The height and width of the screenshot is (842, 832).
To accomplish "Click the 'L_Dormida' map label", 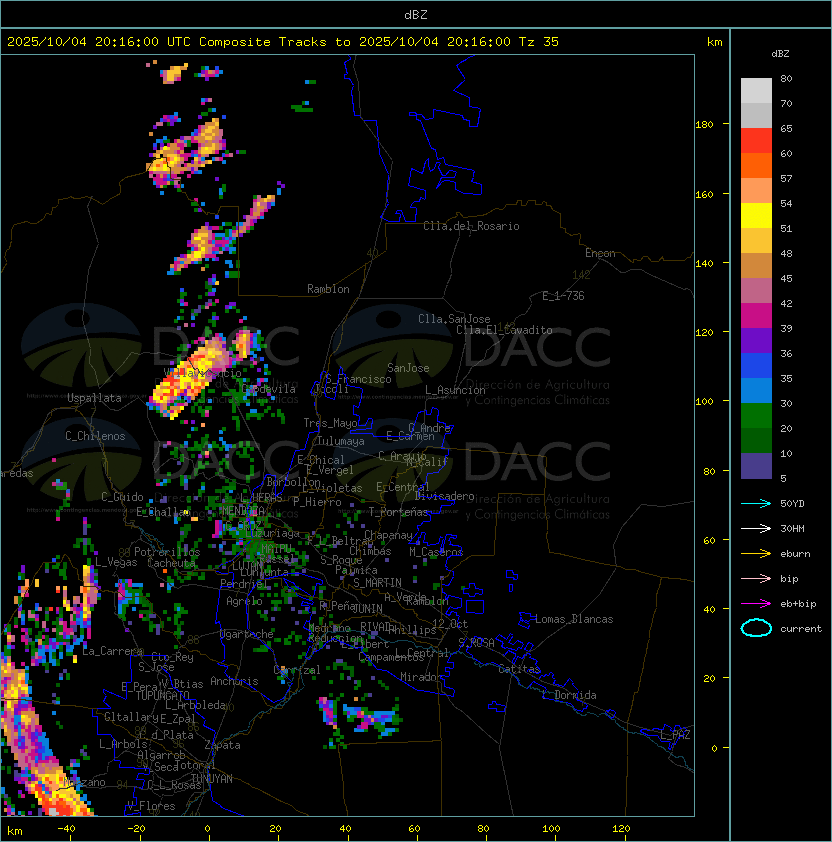I will (569, 695).
